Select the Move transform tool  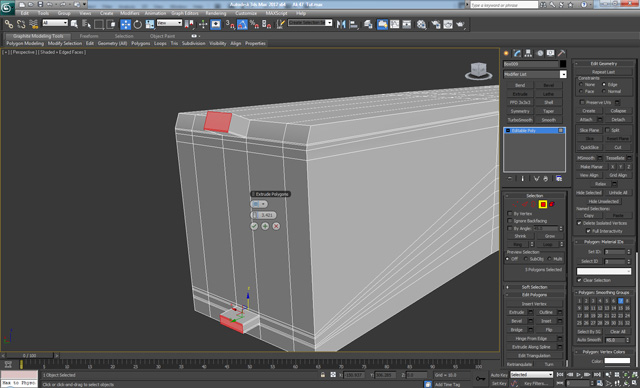(126, 24)
